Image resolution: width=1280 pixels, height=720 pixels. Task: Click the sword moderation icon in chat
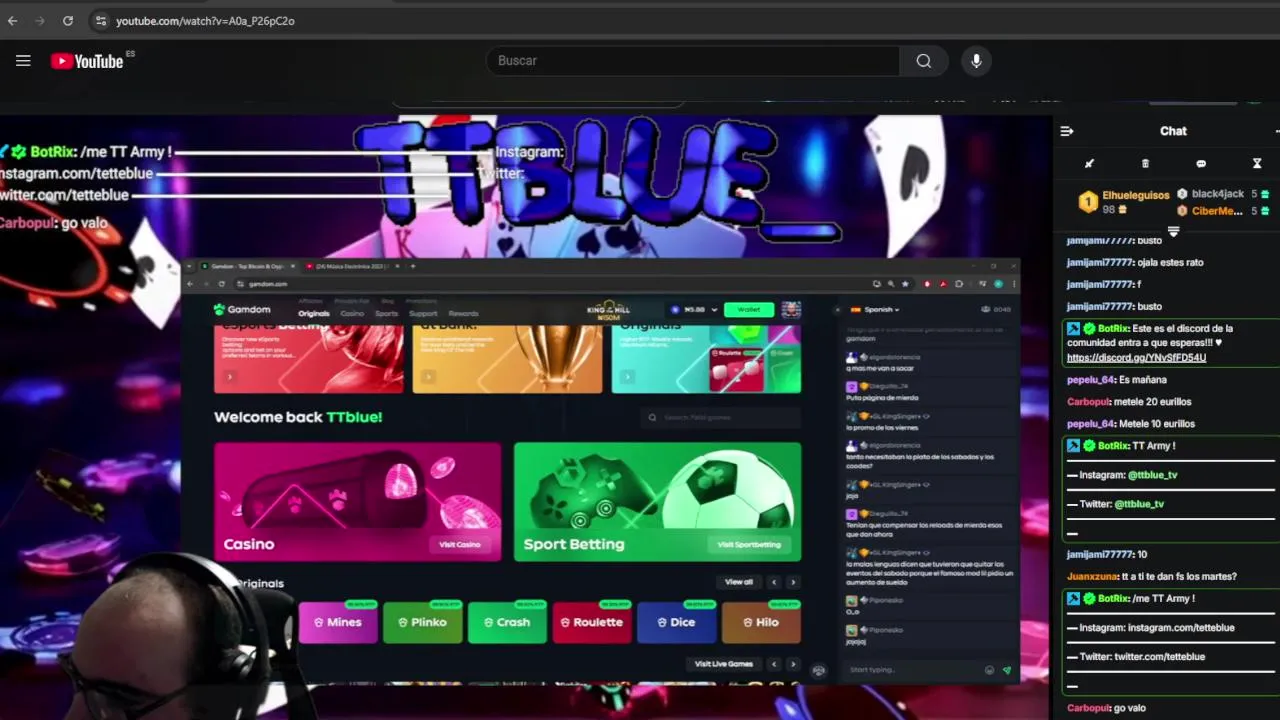click(1090, 163)
